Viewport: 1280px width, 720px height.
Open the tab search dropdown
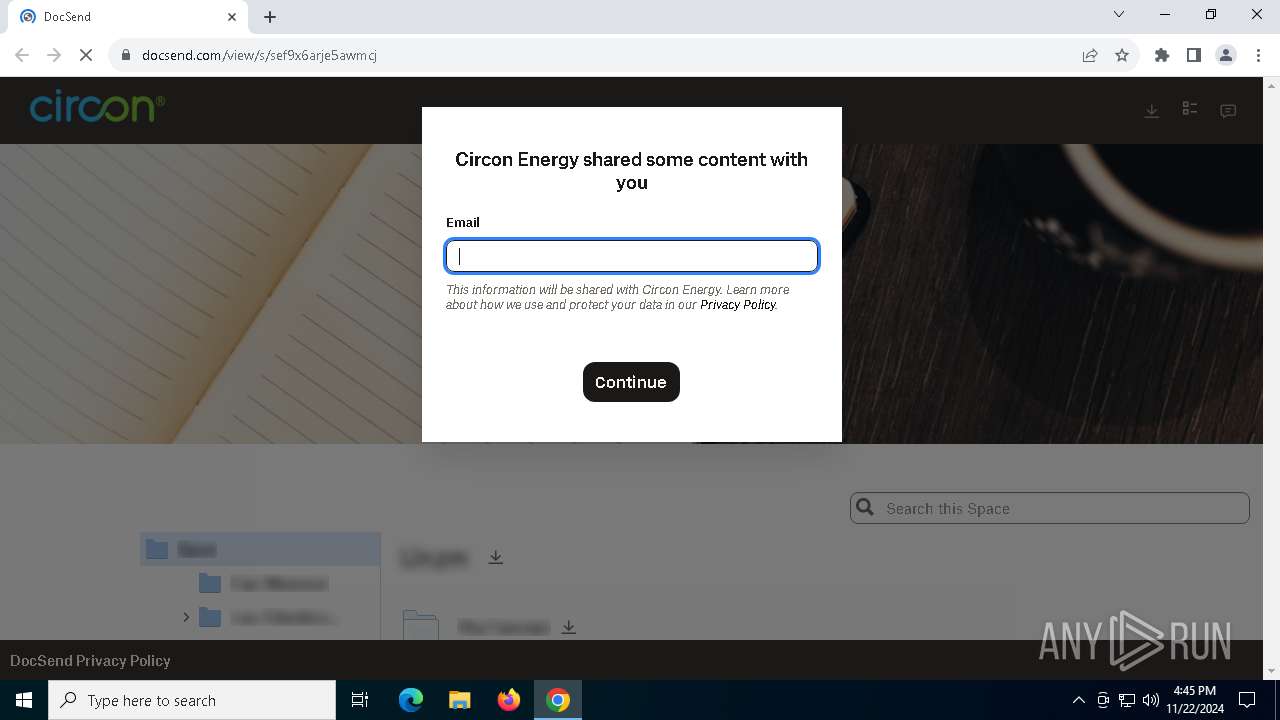click(x=1119, y=14)
